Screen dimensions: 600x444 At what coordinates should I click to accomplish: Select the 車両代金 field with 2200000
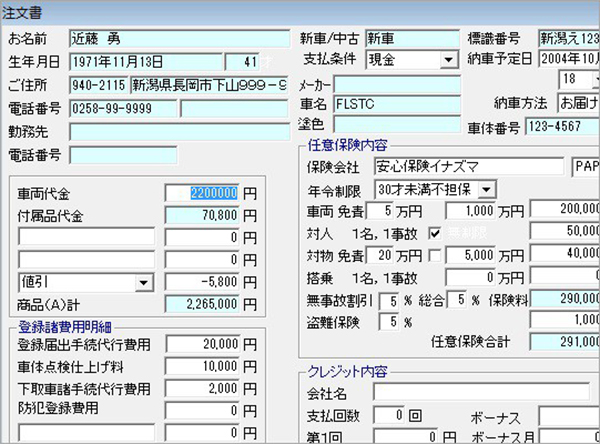click(x=202, y=193)
